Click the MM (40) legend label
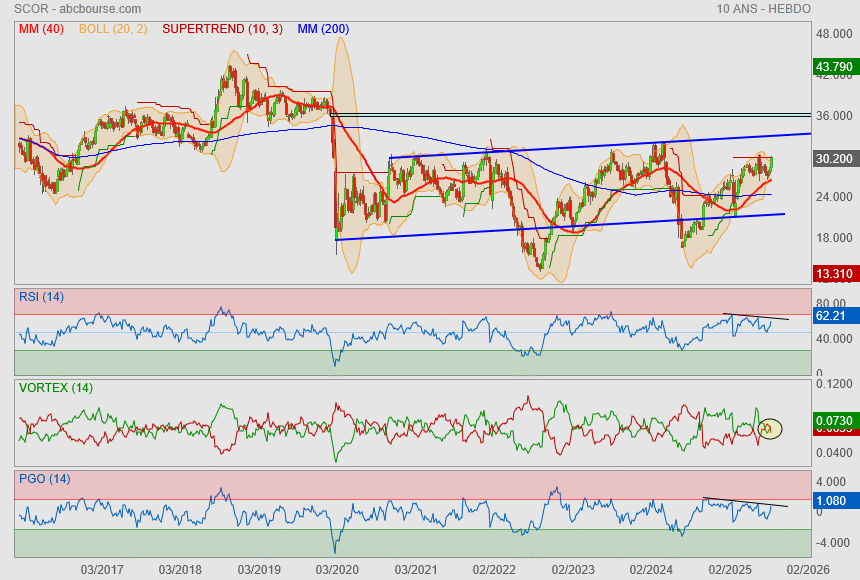Screen dimensions: 860x580 click(x=41, y=29)
